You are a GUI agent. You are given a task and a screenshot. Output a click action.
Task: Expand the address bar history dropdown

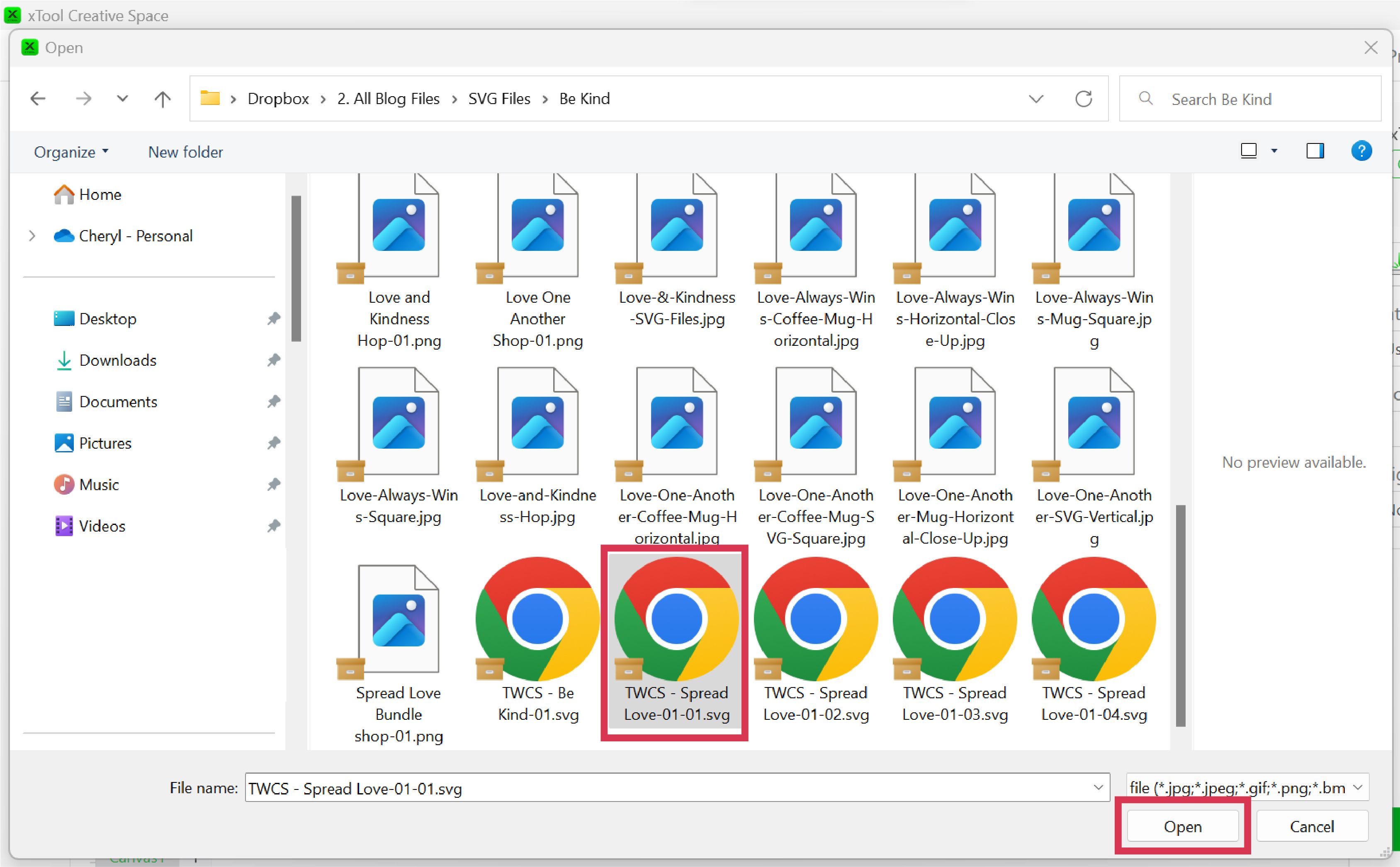1036,99
